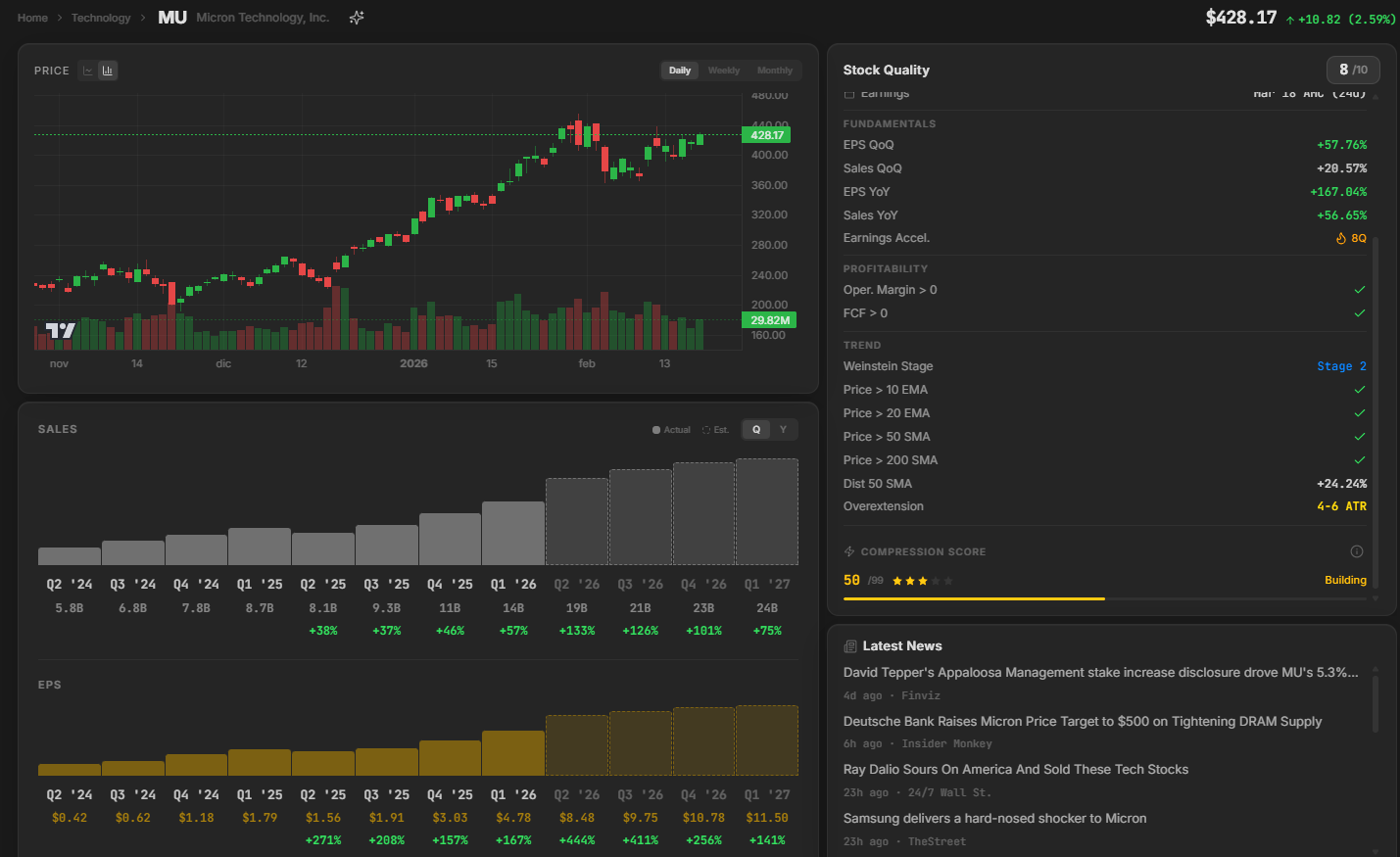Click the compression score progress bar
1400x857 pixels.
click(x=1105, y=598)
